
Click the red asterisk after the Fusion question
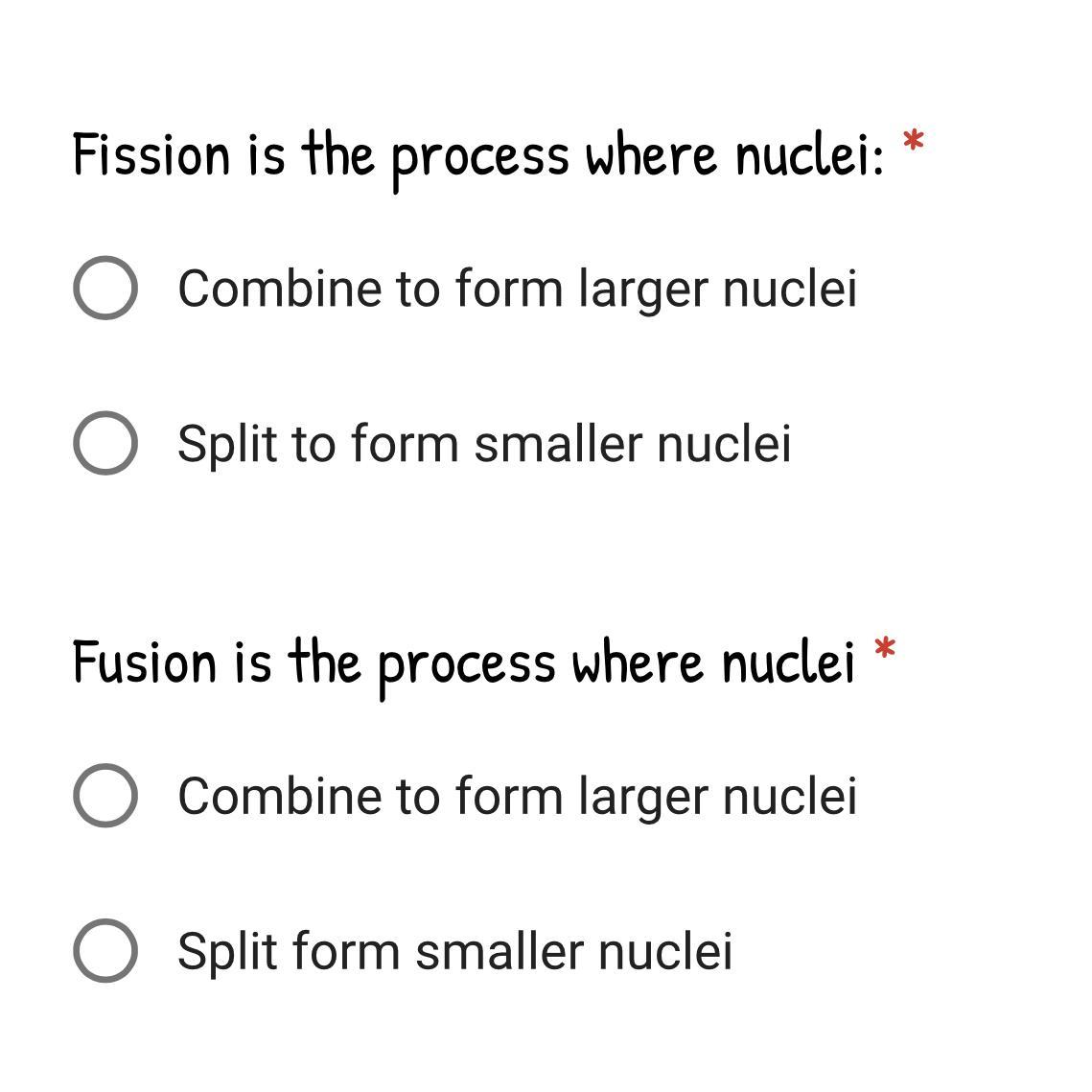click(885, 648)
